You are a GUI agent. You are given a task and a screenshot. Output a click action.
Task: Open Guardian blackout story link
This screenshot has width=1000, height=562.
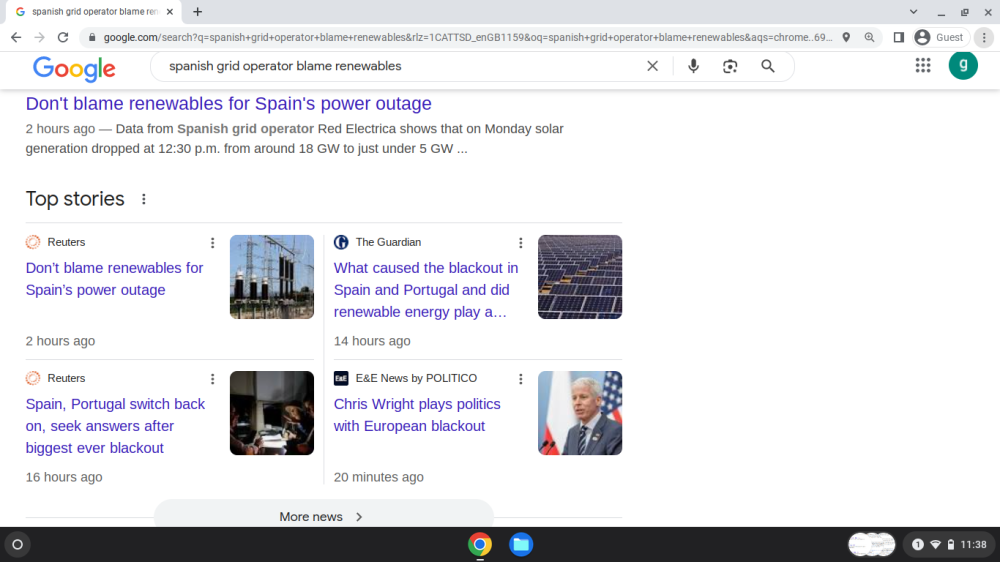pyautogui.click(x=426, y=290)
